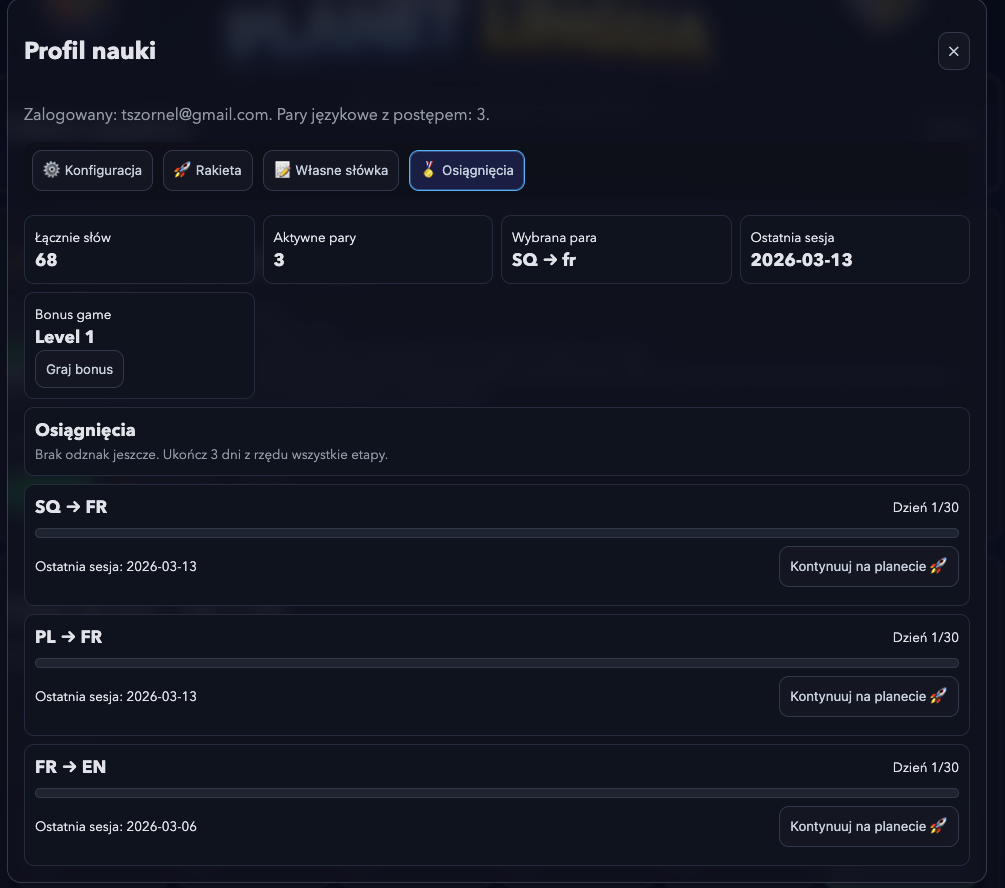Start the Graj bonus game
The height and width of the screenshot is (888, 1005).
[x=79, y=369]
